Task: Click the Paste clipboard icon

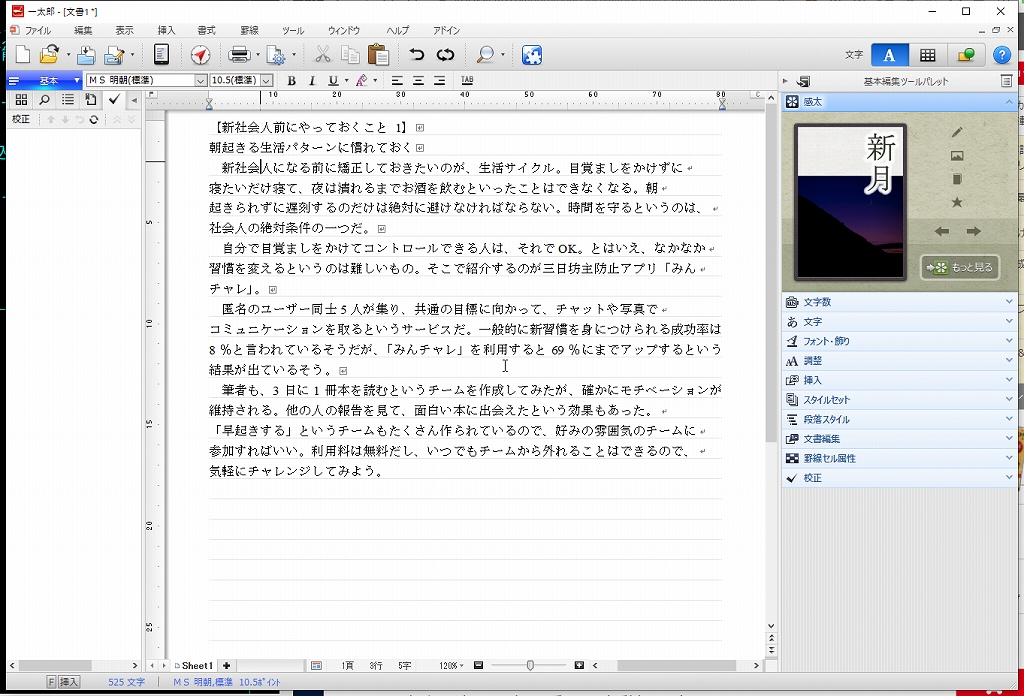Action: pyautogui.click(x=378, y=55)
